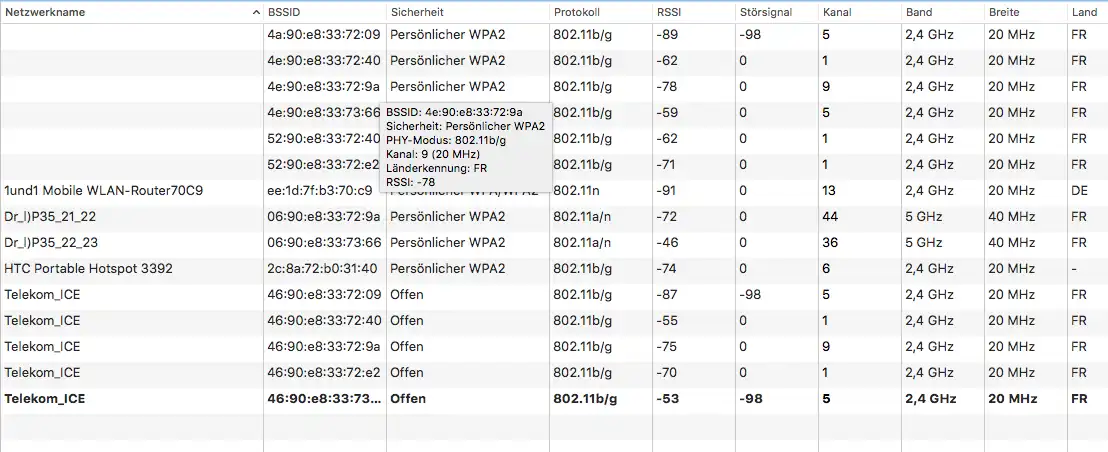
Task: Sort networks by Kanal header
Action: [837, 12]
